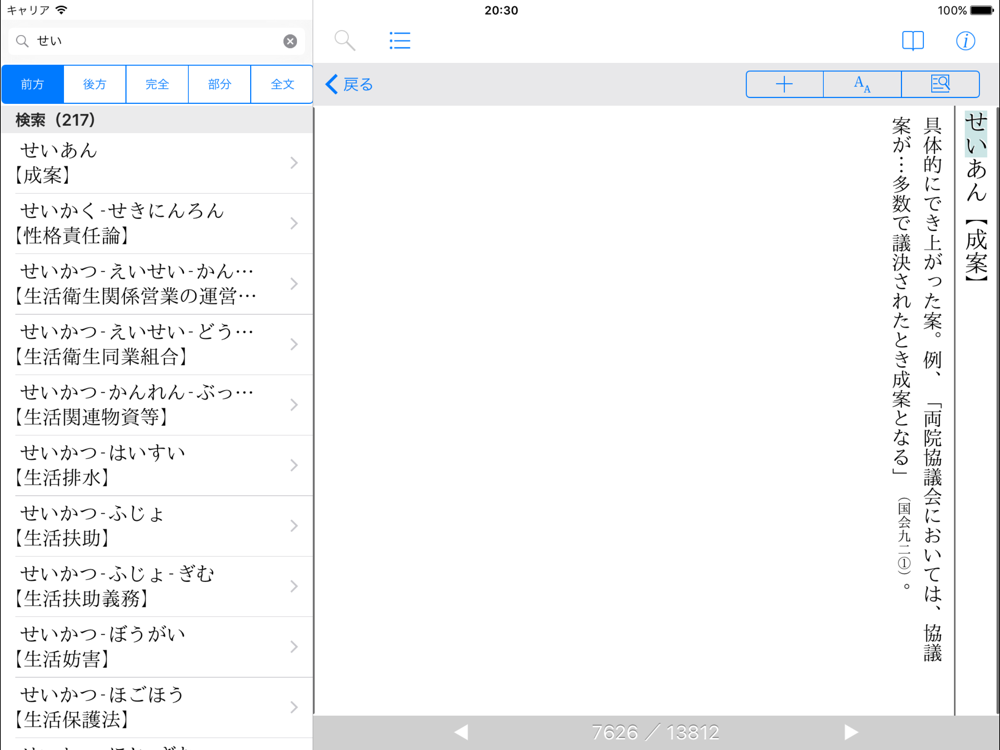The image size is (1000, 750).
Task: Go to previous entry with left arrow
Action: click(461, 732)
